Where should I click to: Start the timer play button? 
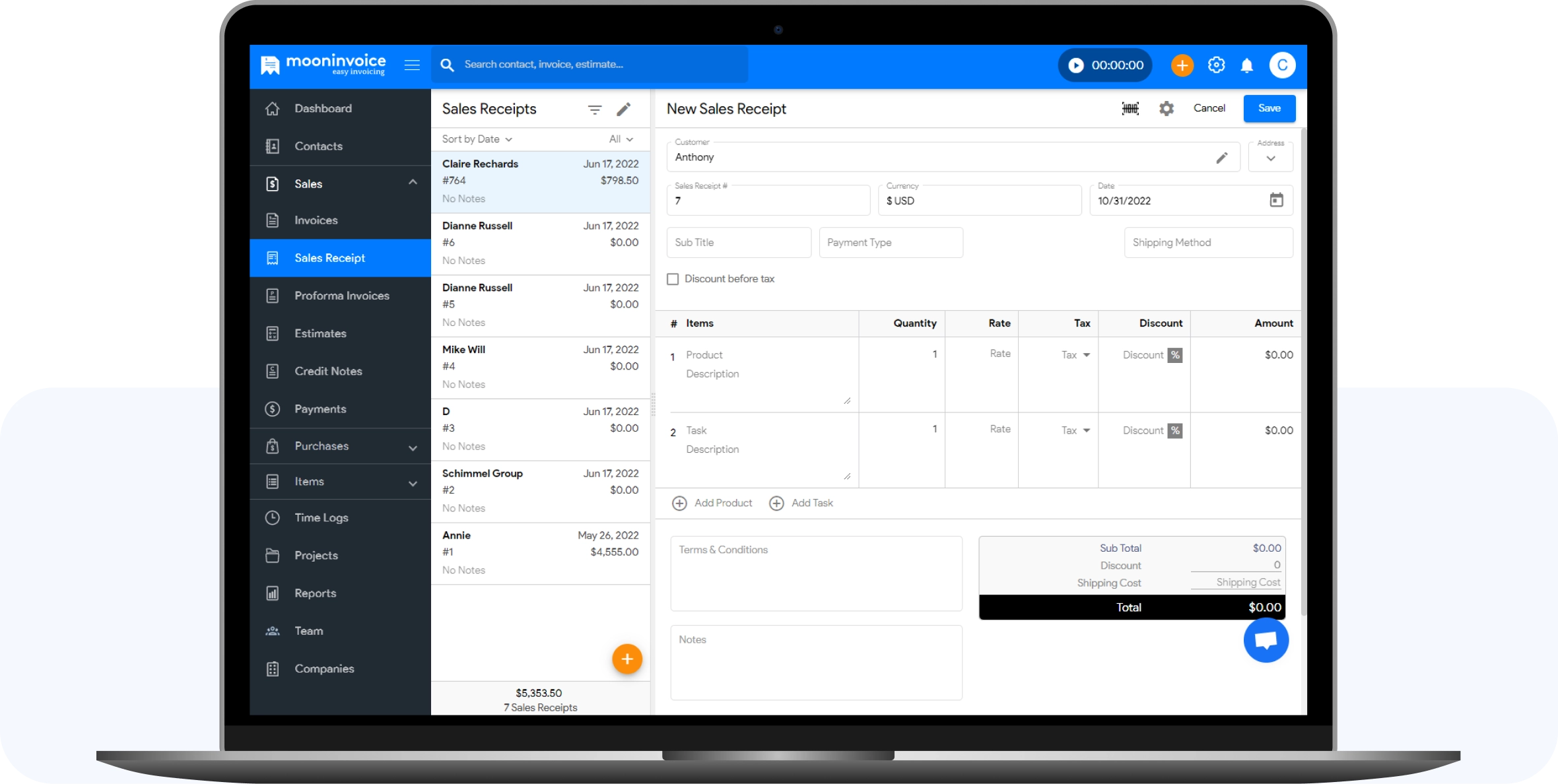(1076, 65)
